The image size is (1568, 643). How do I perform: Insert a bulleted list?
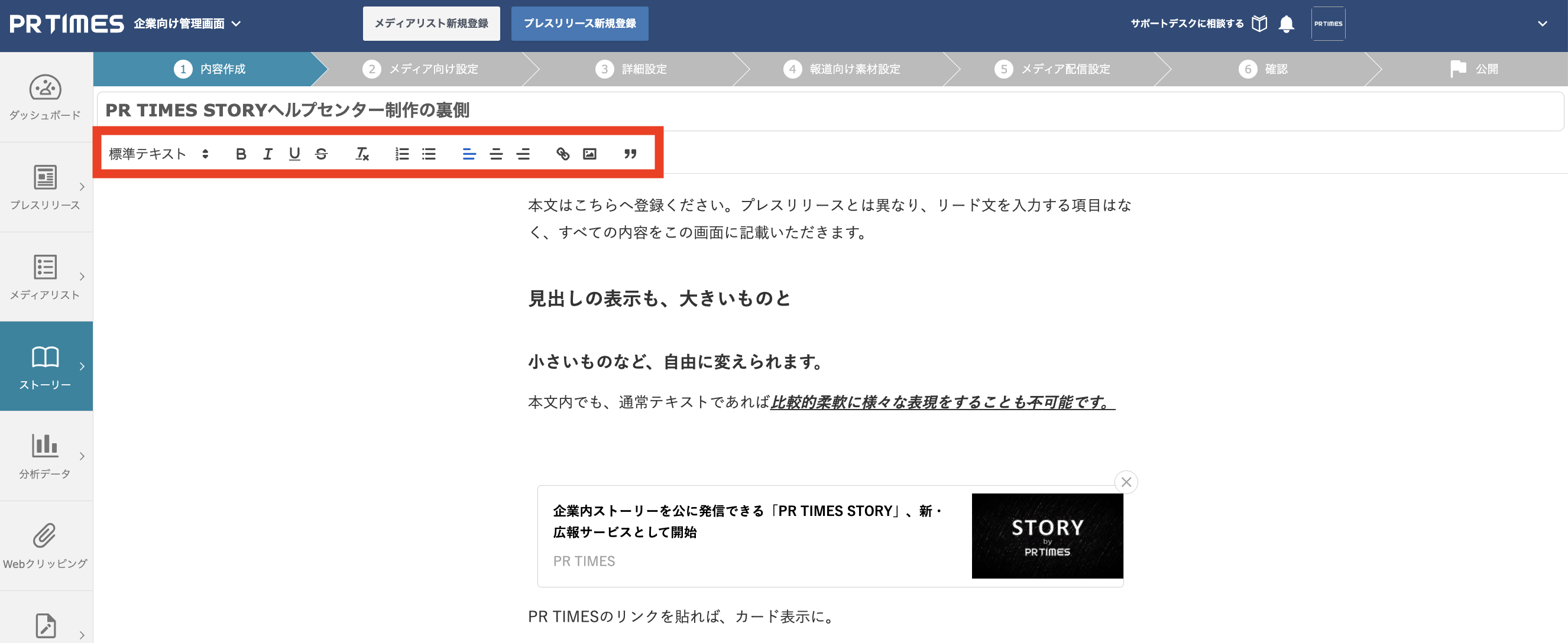coord(429,154)
